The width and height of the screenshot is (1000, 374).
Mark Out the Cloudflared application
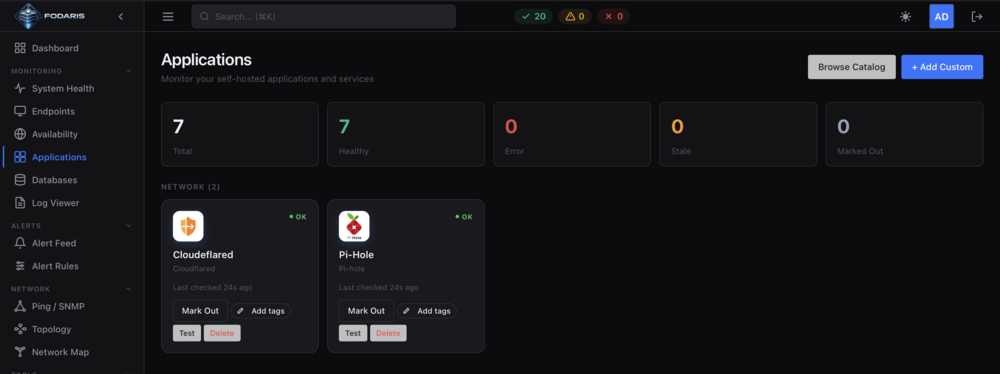200,311
